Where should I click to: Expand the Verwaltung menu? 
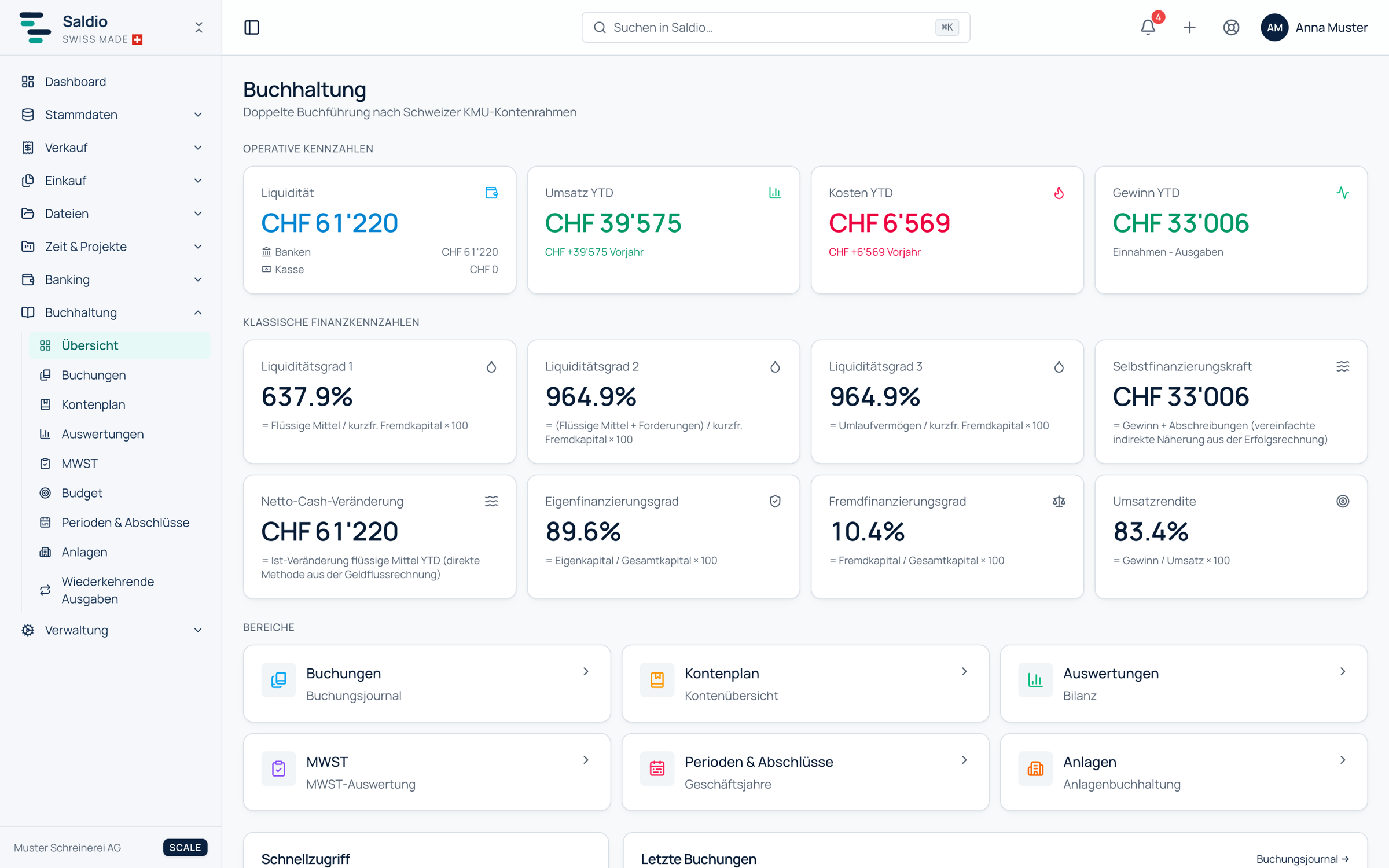[111, 630]
